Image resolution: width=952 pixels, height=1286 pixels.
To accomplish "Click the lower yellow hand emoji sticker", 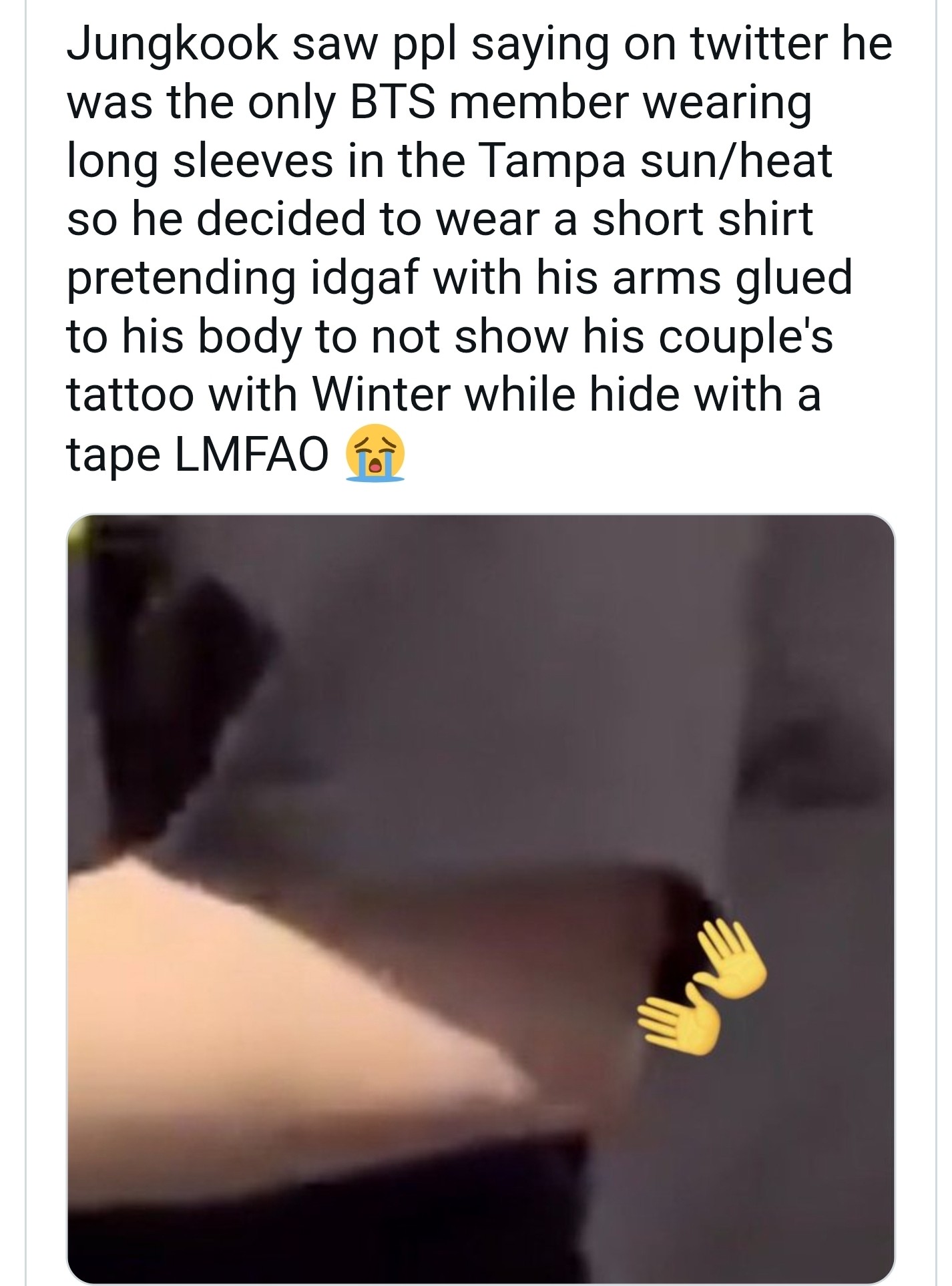I will (678, 1021).
